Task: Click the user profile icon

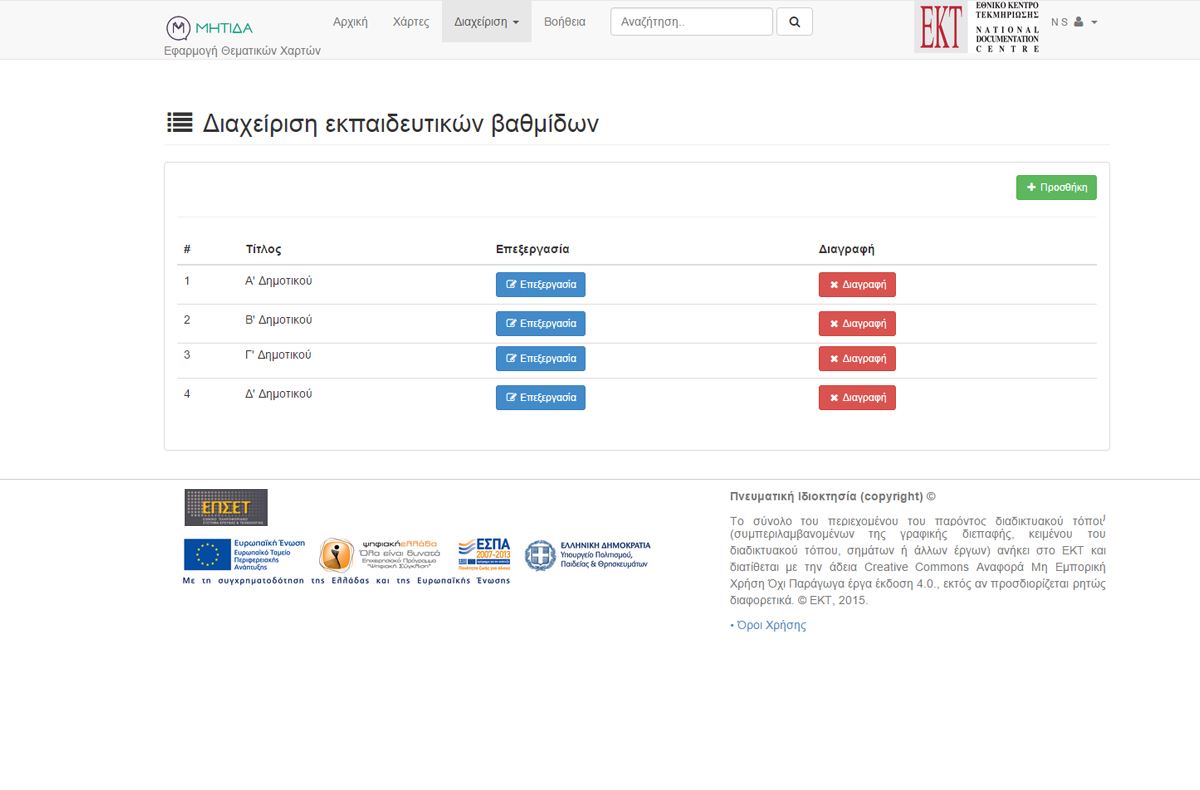Action: tap(1079, 22)
